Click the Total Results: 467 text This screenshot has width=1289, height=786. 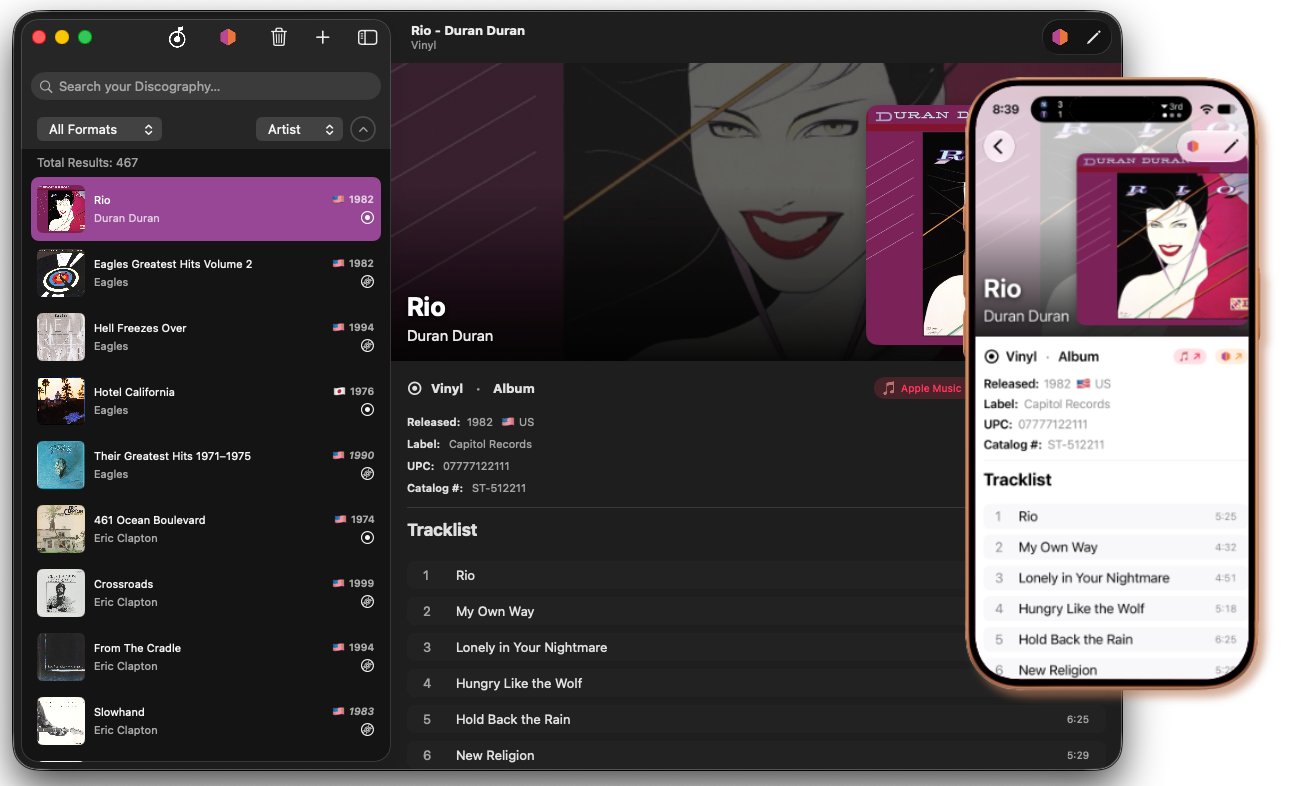point(87,162)
